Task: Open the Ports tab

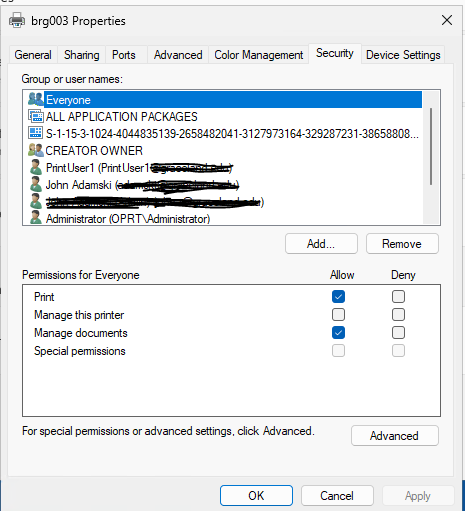Action: pyautogui.click(x=124, y=55)
